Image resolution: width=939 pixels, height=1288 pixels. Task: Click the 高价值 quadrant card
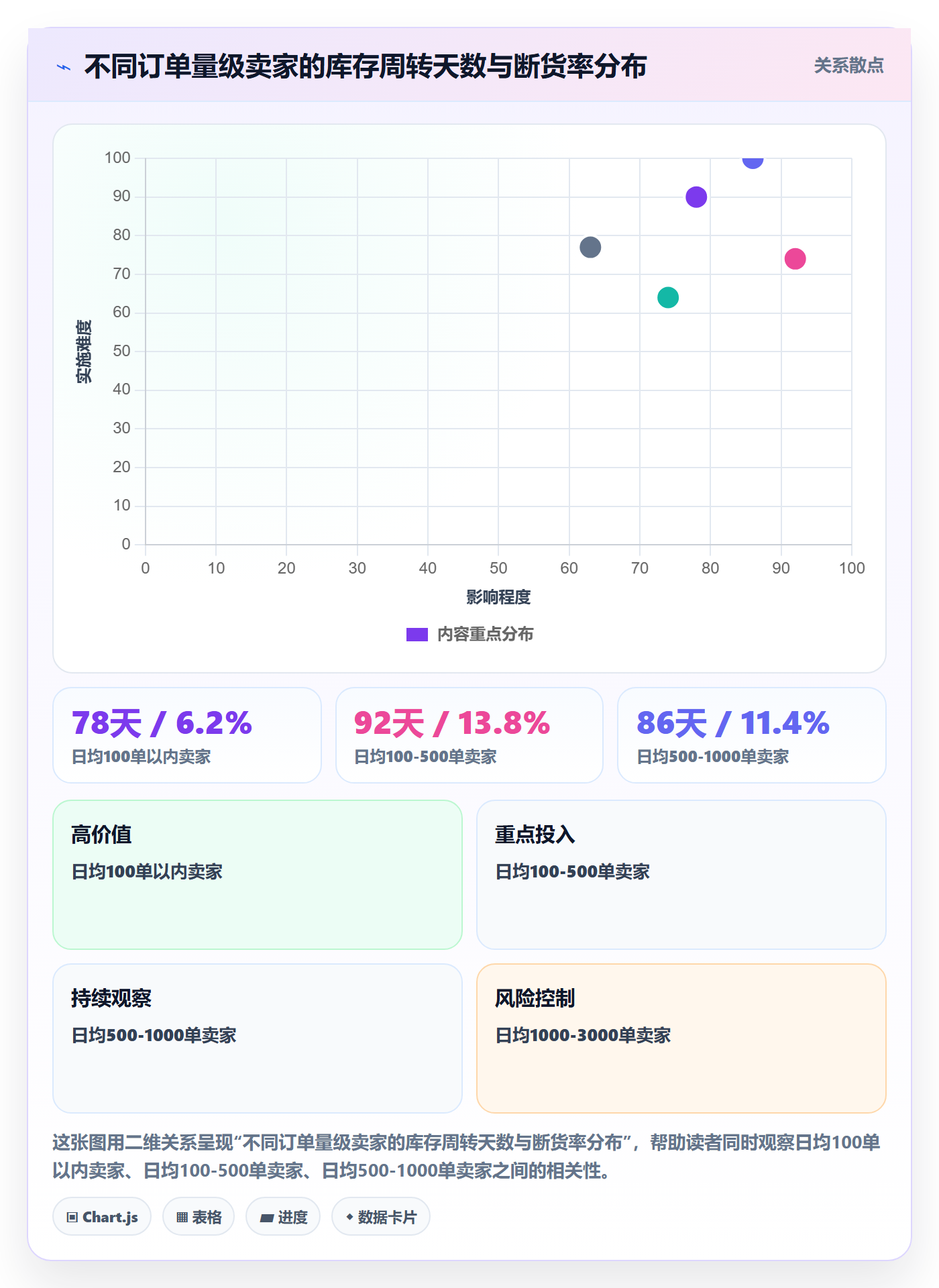click(x=258, y=875)
